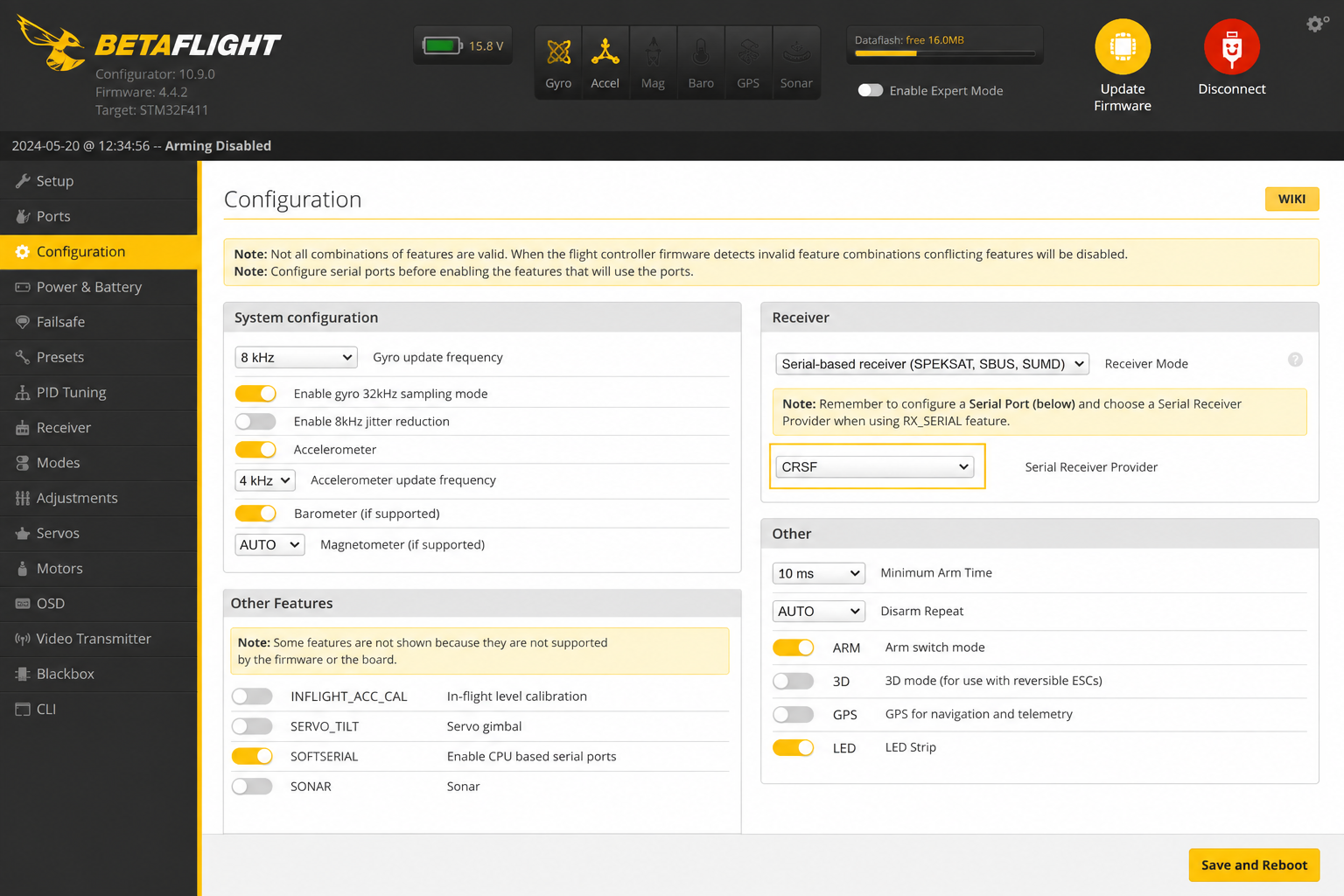Open Disarm Repeat AUTO dropdown
Viewport: 1344px width, 896px height.
[x=819, y=612]
